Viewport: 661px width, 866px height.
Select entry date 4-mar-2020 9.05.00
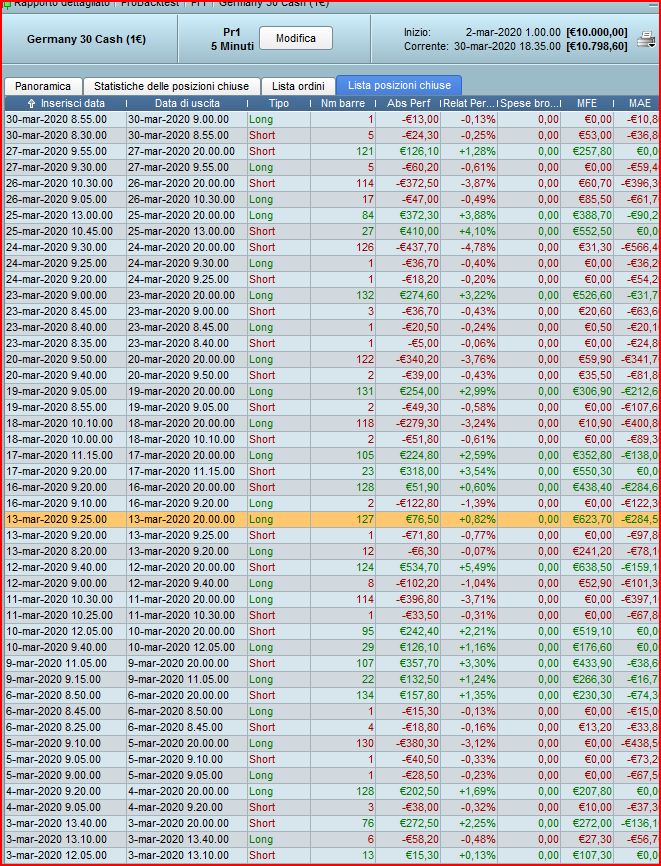54,808
